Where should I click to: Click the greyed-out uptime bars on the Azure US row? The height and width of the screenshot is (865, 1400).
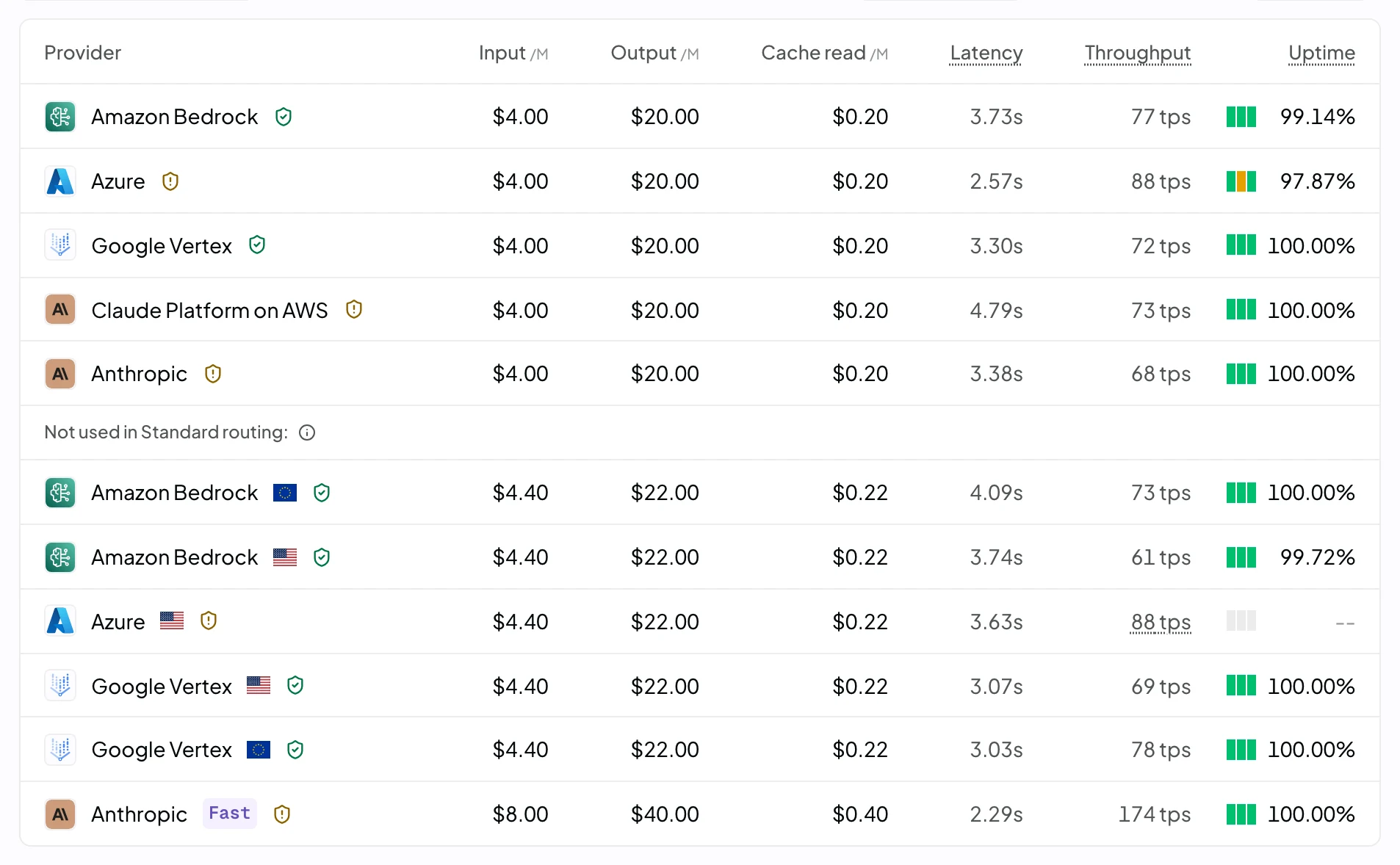1241,621
